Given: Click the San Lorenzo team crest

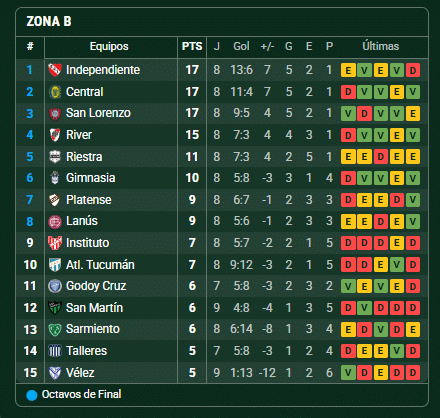Looking at the screenshot, I should click(x=55, y=114).
